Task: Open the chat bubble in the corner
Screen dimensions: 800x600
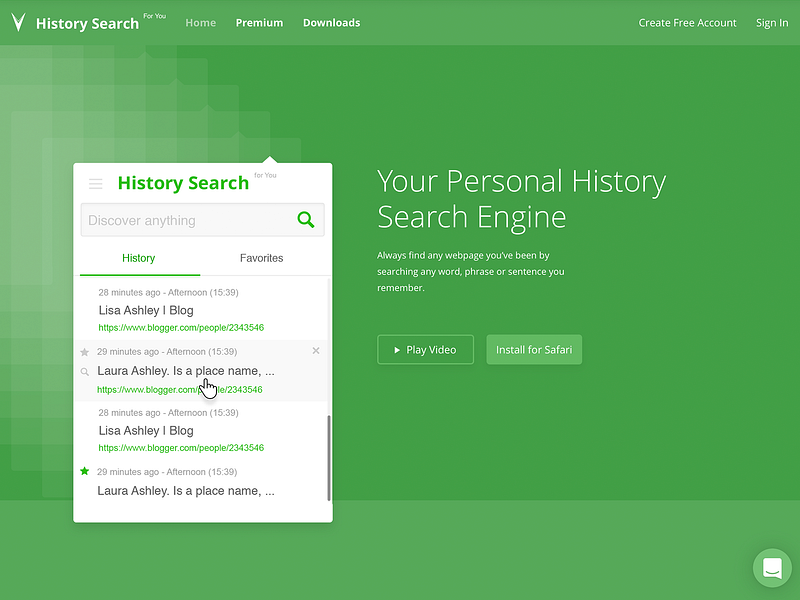Action: tap(771, 567)
